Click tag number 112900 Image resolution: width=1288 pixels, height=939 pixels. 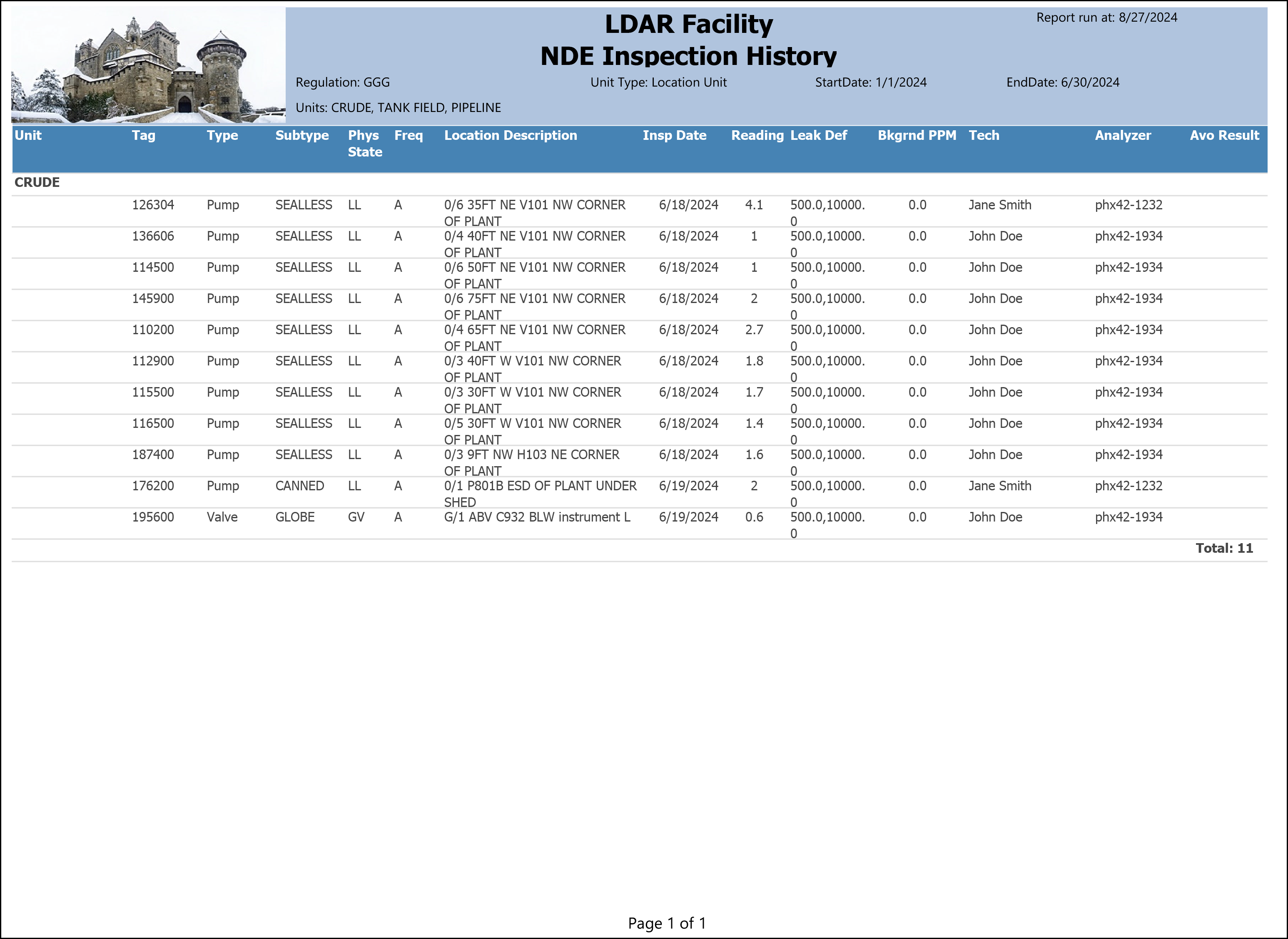tap(153, 362)
